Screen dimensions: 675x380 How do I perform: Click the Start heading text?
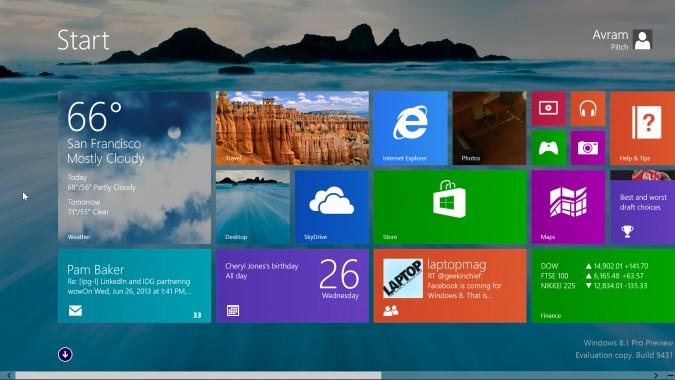(83, 40)
